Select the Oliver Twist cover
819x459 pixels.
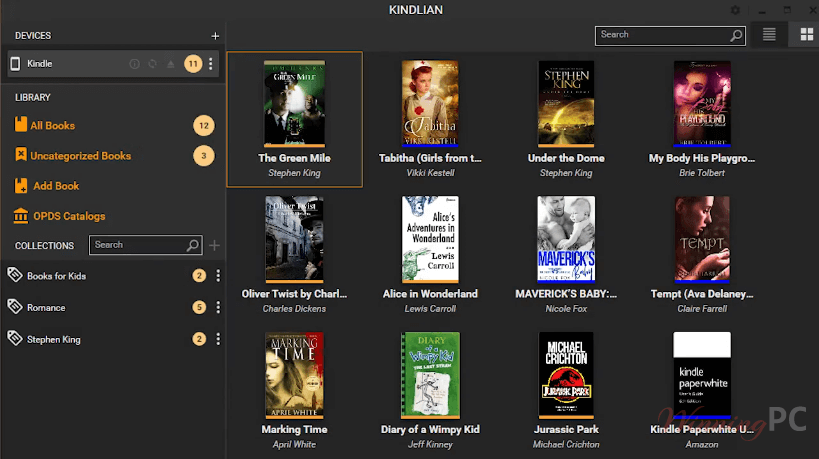294,239
